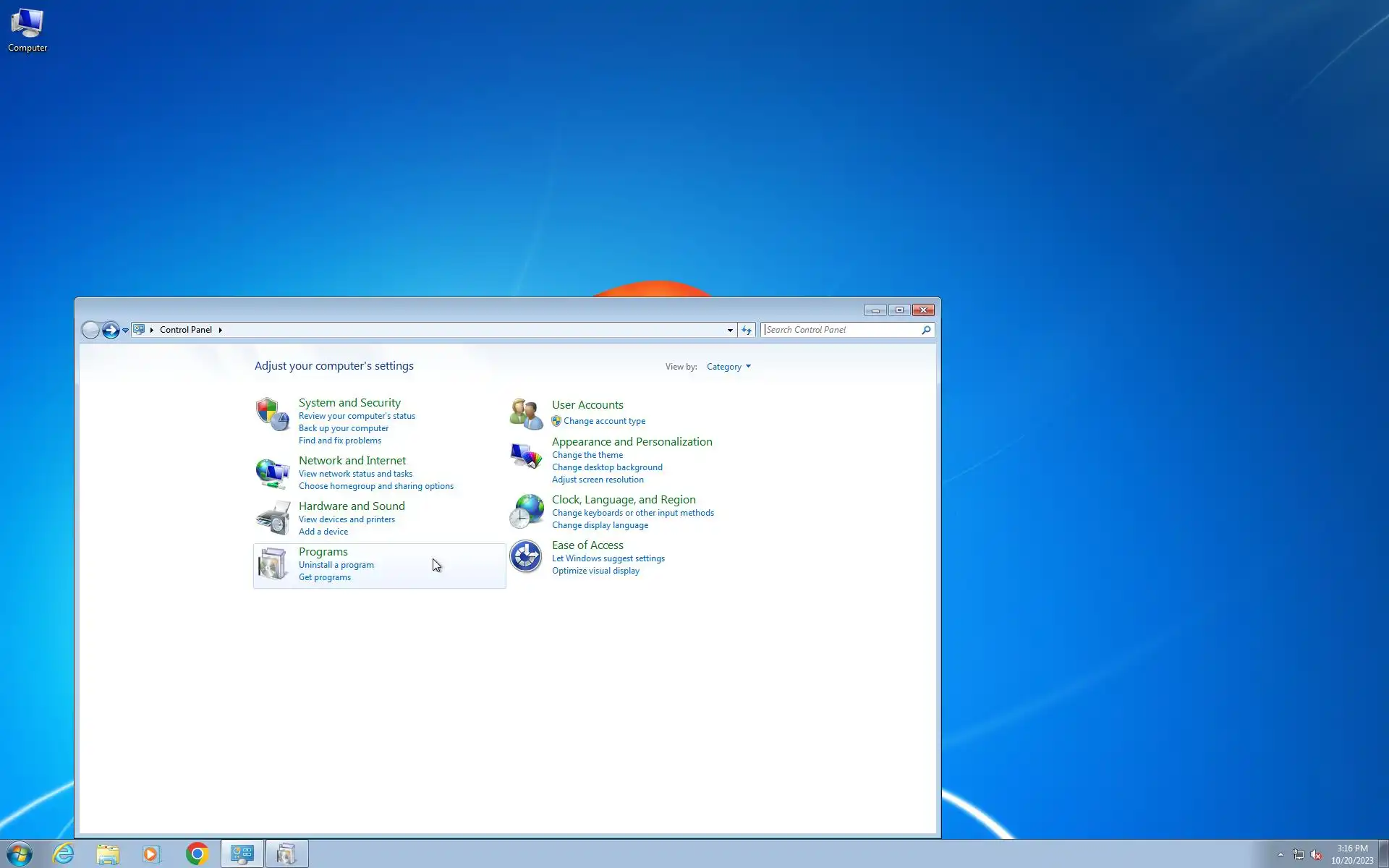This screenshot has height=868, width=1389.
Task: Click the User Accounts people icon
Action: [x=526, y=414]
